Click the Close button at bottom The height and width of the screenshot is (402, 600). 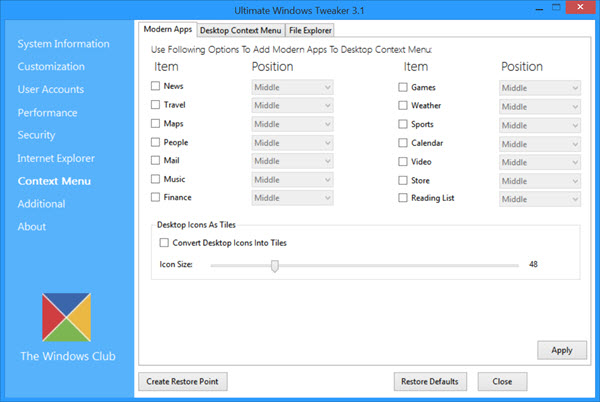[502, 381]
